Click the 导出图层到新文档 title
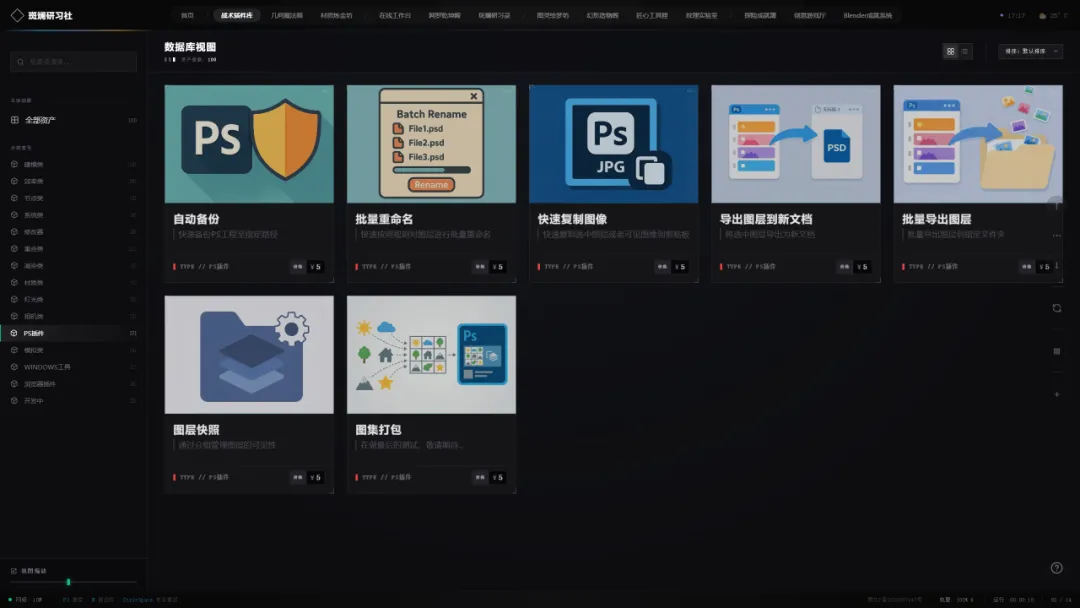The height and width of the screenshot is (608, 1080). 765,219
